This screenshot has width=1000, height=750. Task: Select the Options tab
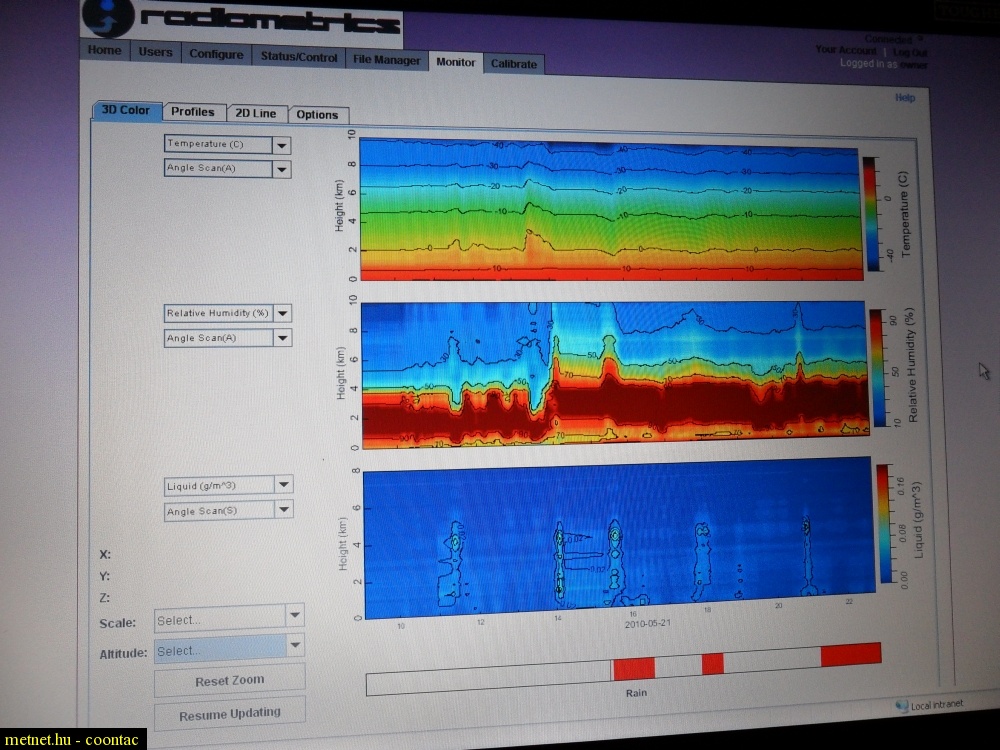[x=317, y=115]
